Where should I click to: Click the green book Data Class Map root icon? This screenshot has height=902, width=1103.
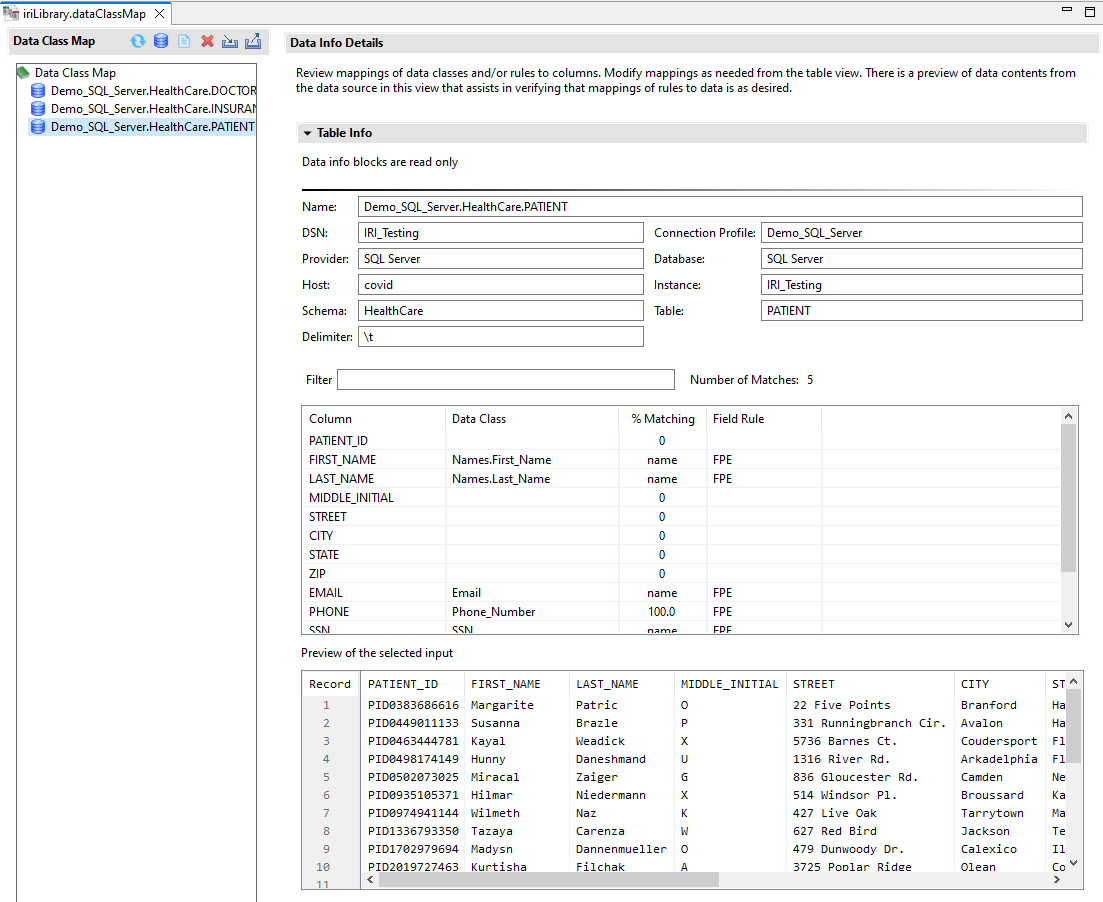23,73
